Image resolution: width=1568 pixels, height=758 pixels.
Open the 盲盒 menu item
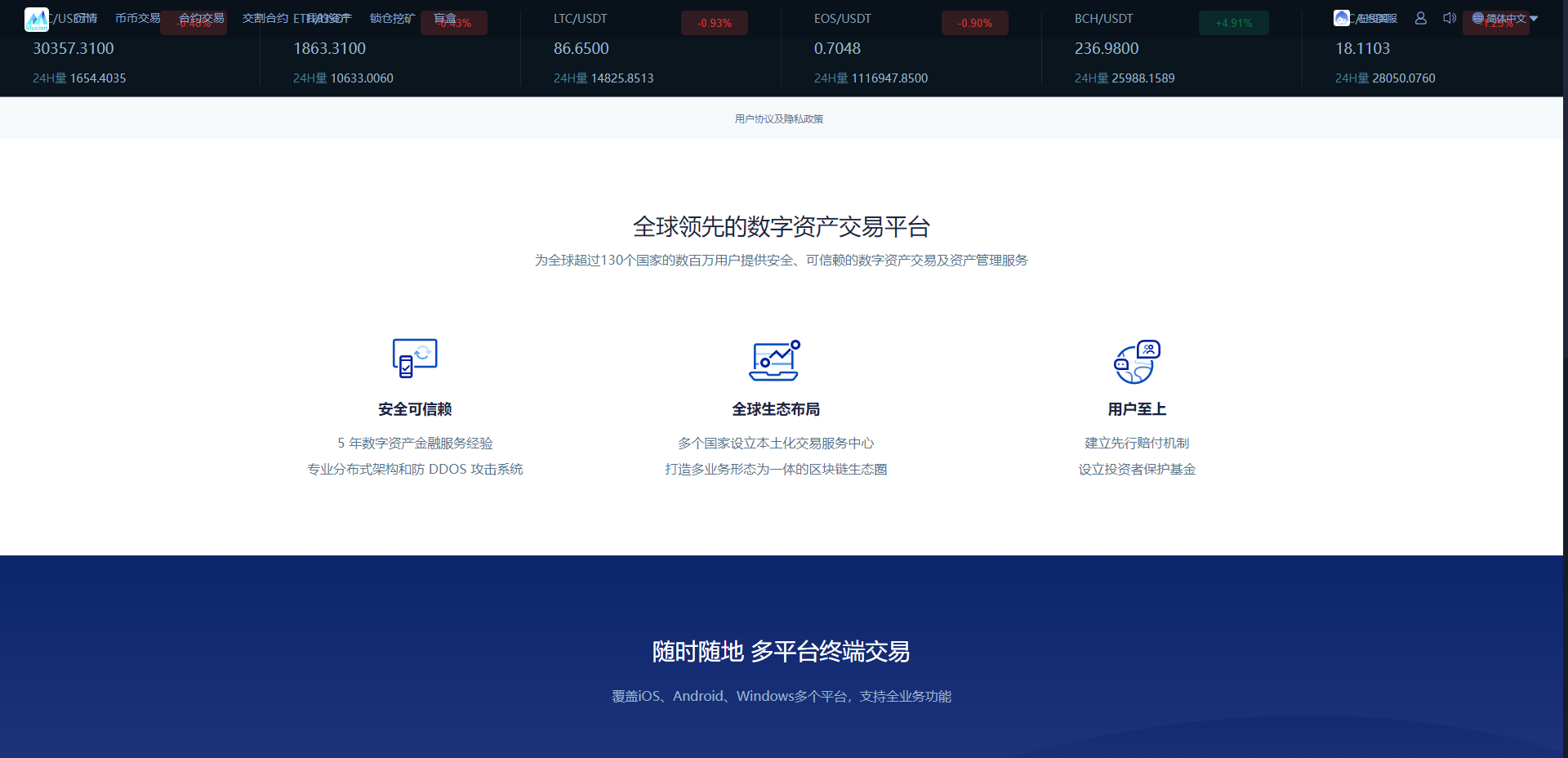coord(445,18)
